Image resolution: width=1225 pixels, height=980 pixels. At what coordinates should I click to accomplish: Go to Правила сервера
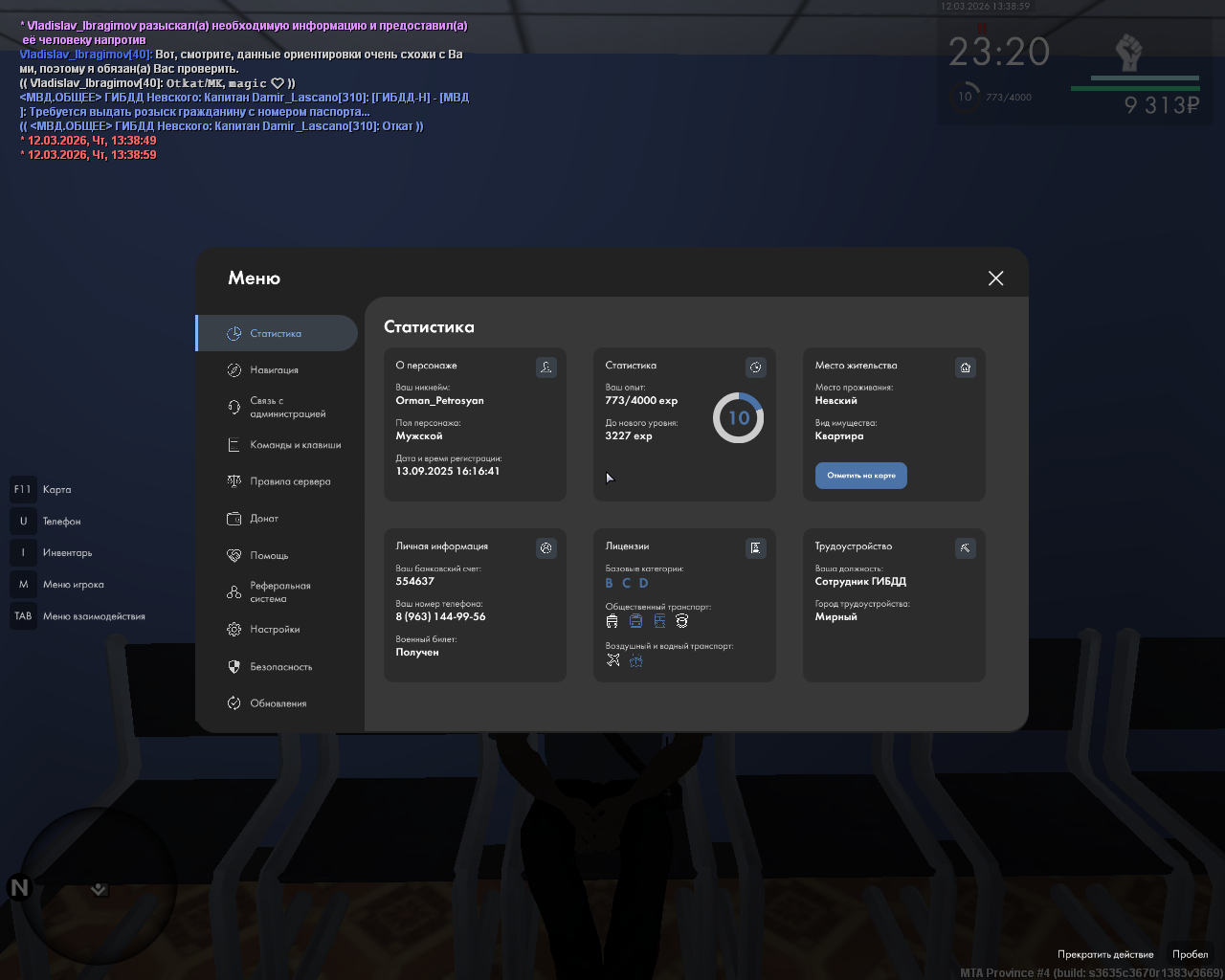point(290,482)
